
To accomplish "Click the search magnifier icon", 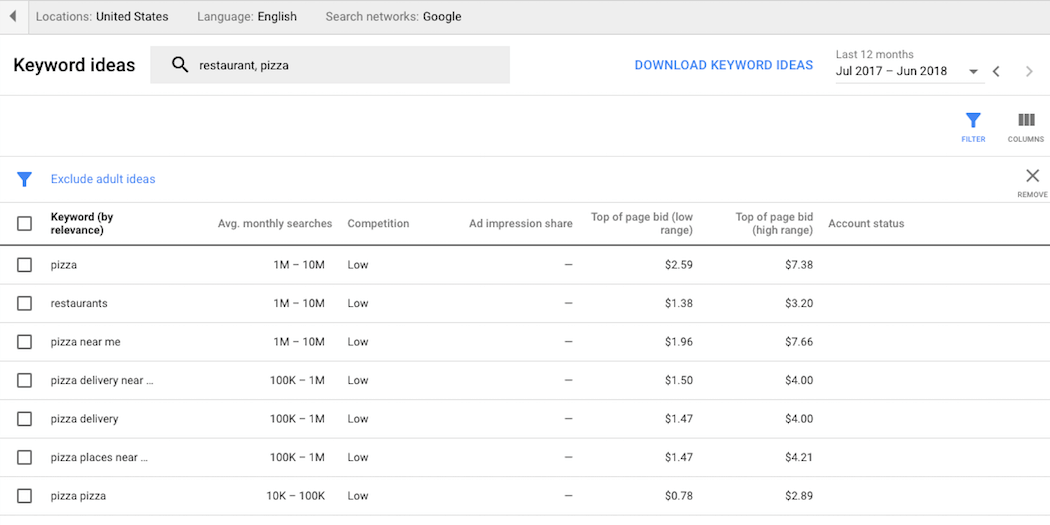I will pos(180,65).
